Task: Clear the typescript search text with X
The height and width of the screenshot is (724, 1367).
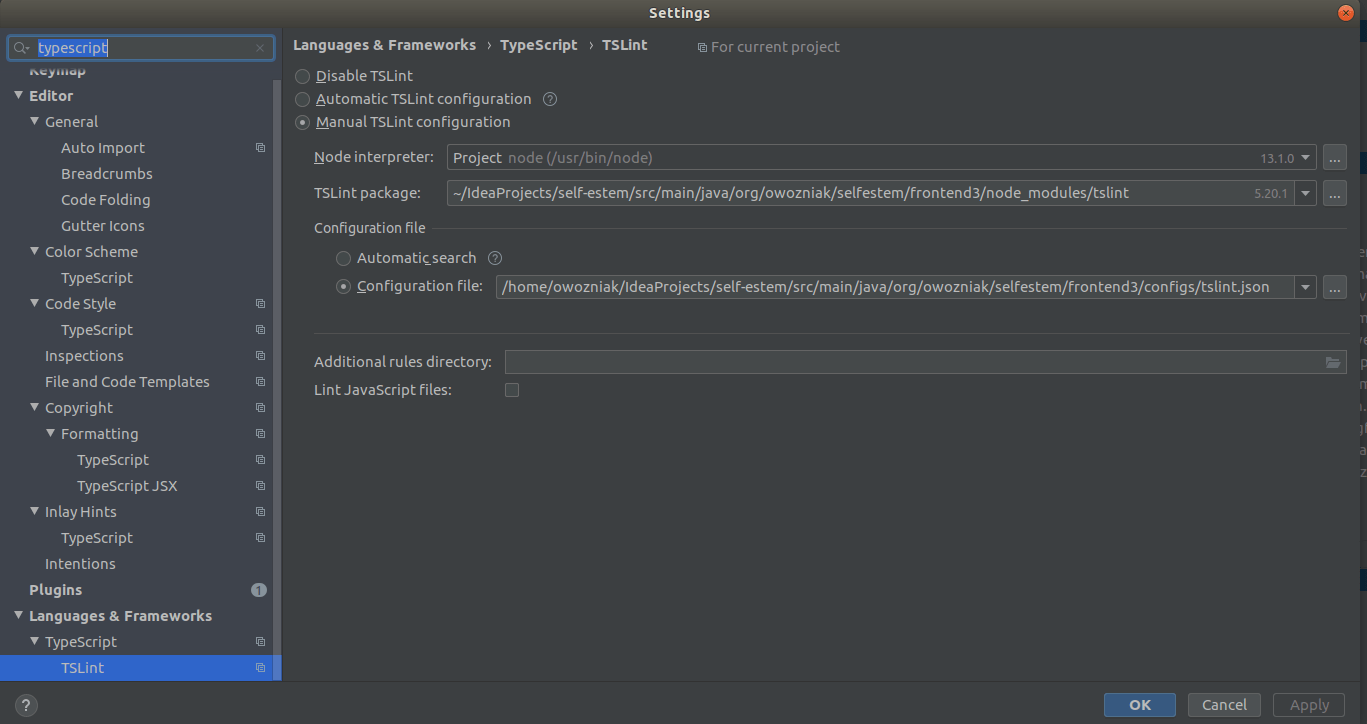Action: click(x=260, y=48)
